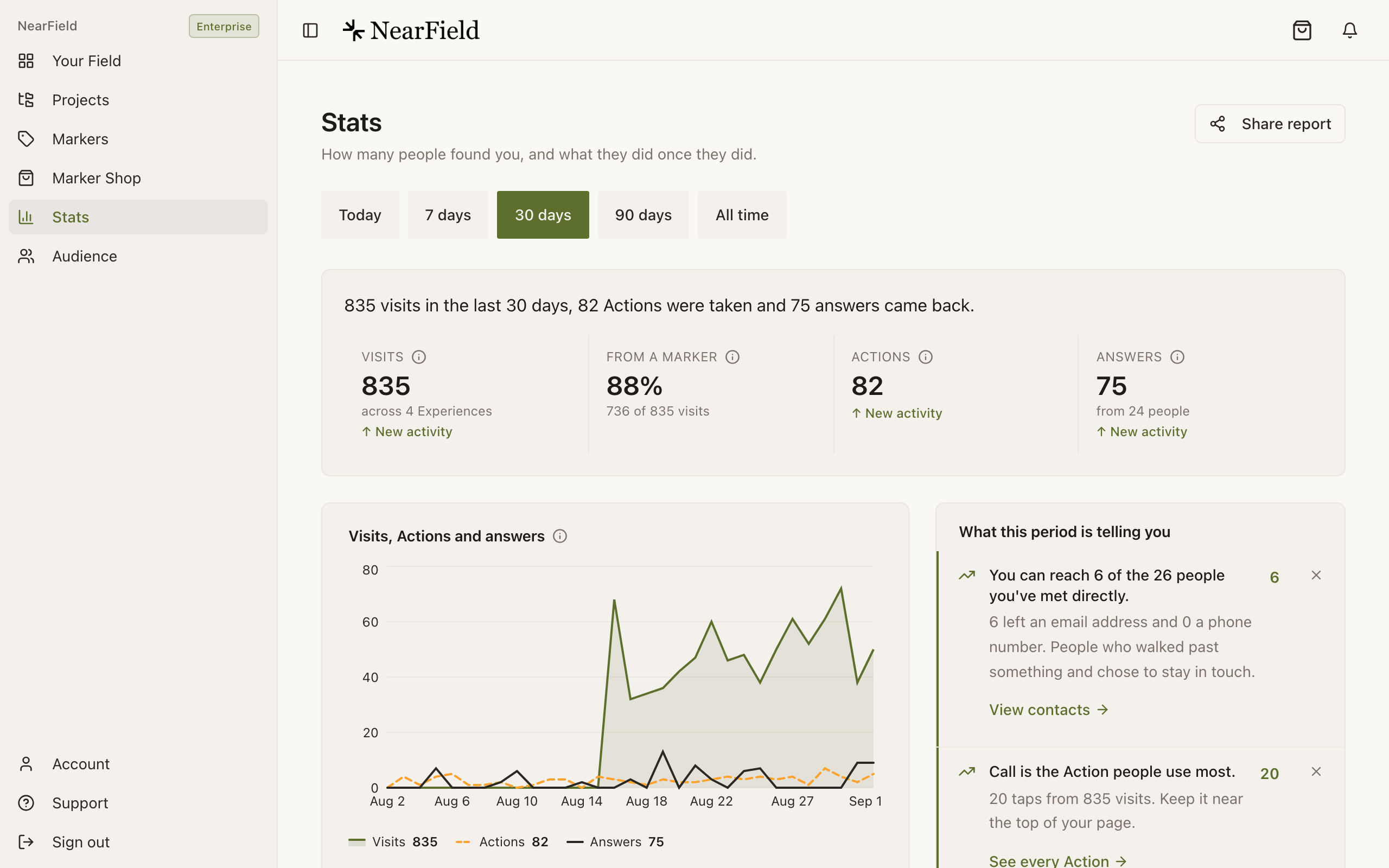Screen dimensions: 1389x868
Task: Click the 'from 24 people' text
Action: click(x=1143, y=411)
